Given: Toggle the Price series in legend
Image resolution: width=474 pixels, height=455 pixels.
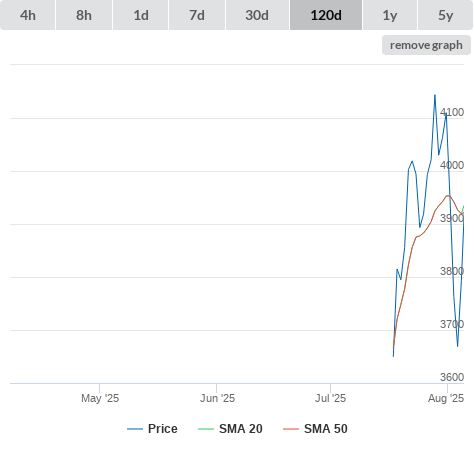Looking at the screenshot, I should pyautogui.click(x=152, y=429).
